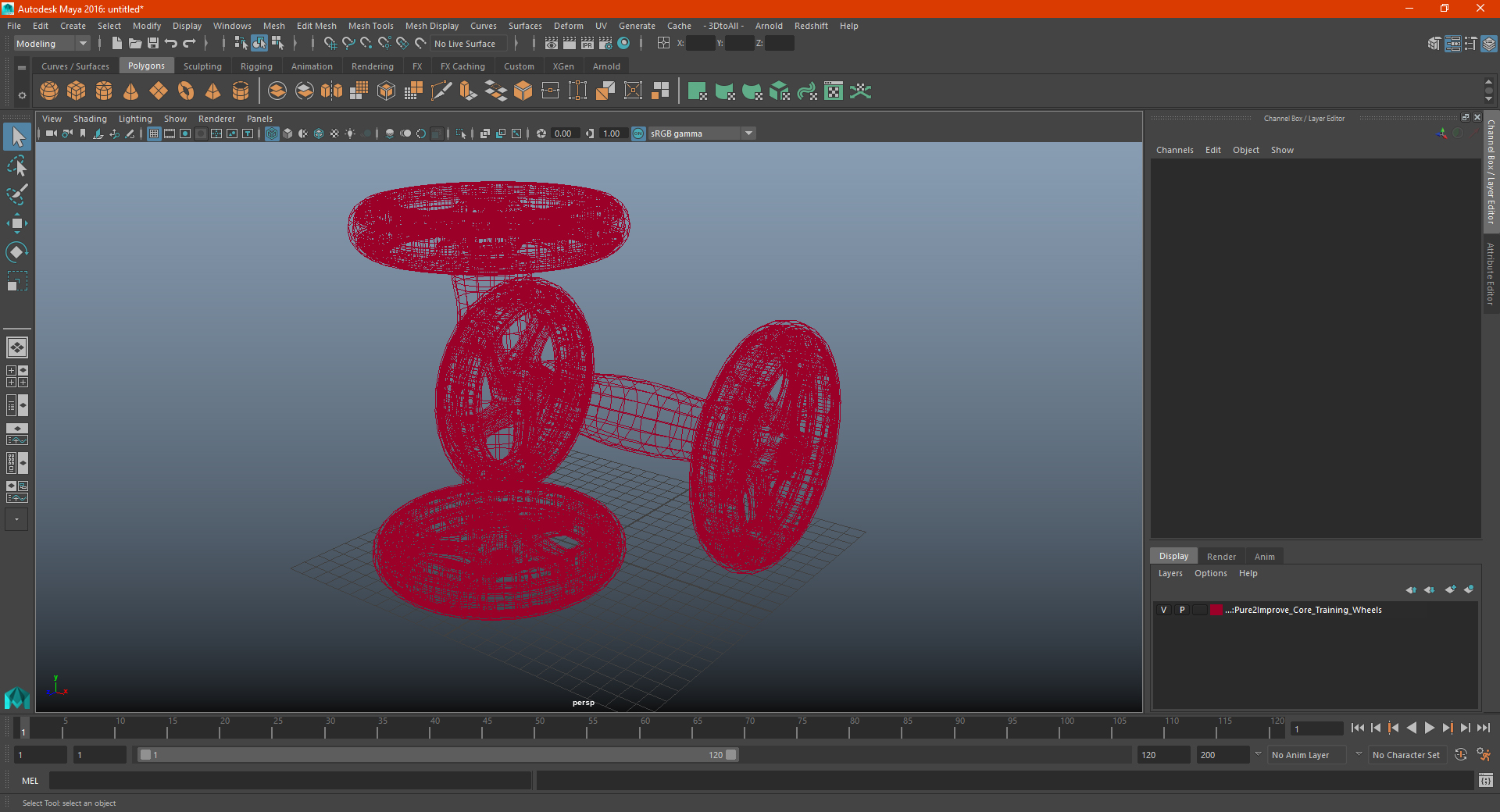Open the sRGB gamma view transform dropdown
The height and width of the screenshot is (812, 1500).
[x=702, y=134]
